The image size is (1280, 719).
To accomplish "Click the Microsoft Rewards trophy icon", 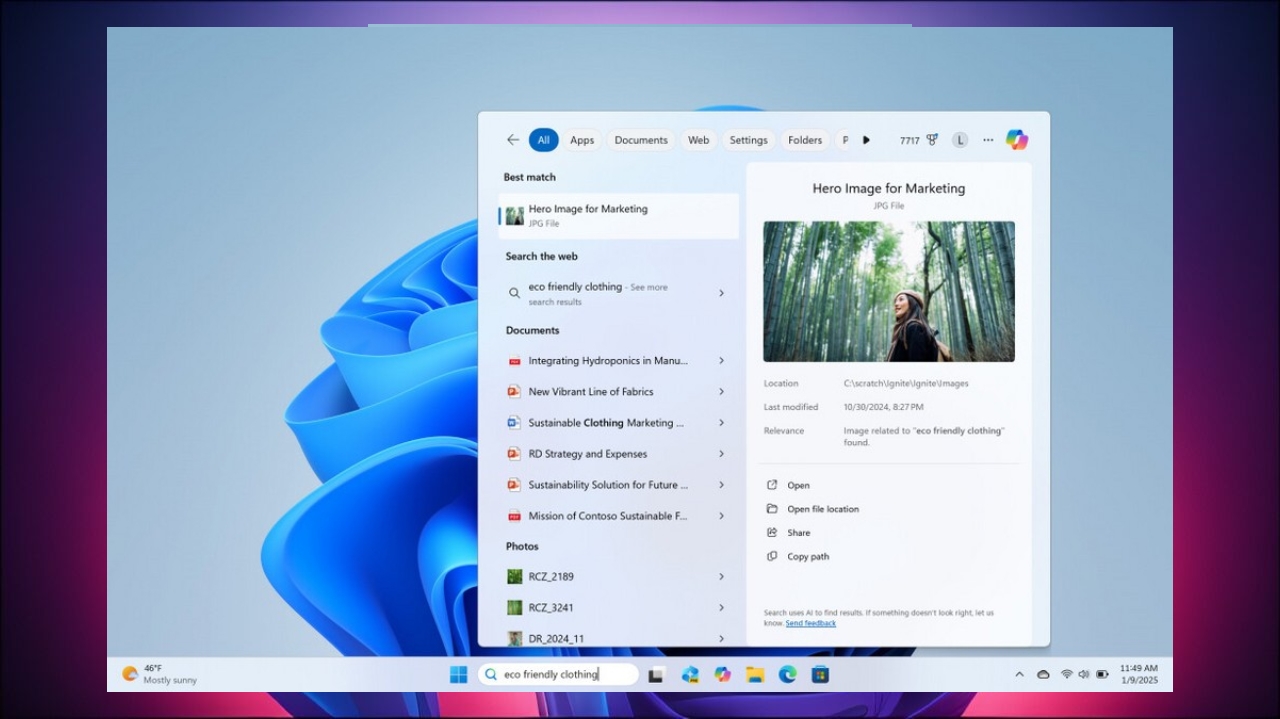I will [x=931, y=139].
